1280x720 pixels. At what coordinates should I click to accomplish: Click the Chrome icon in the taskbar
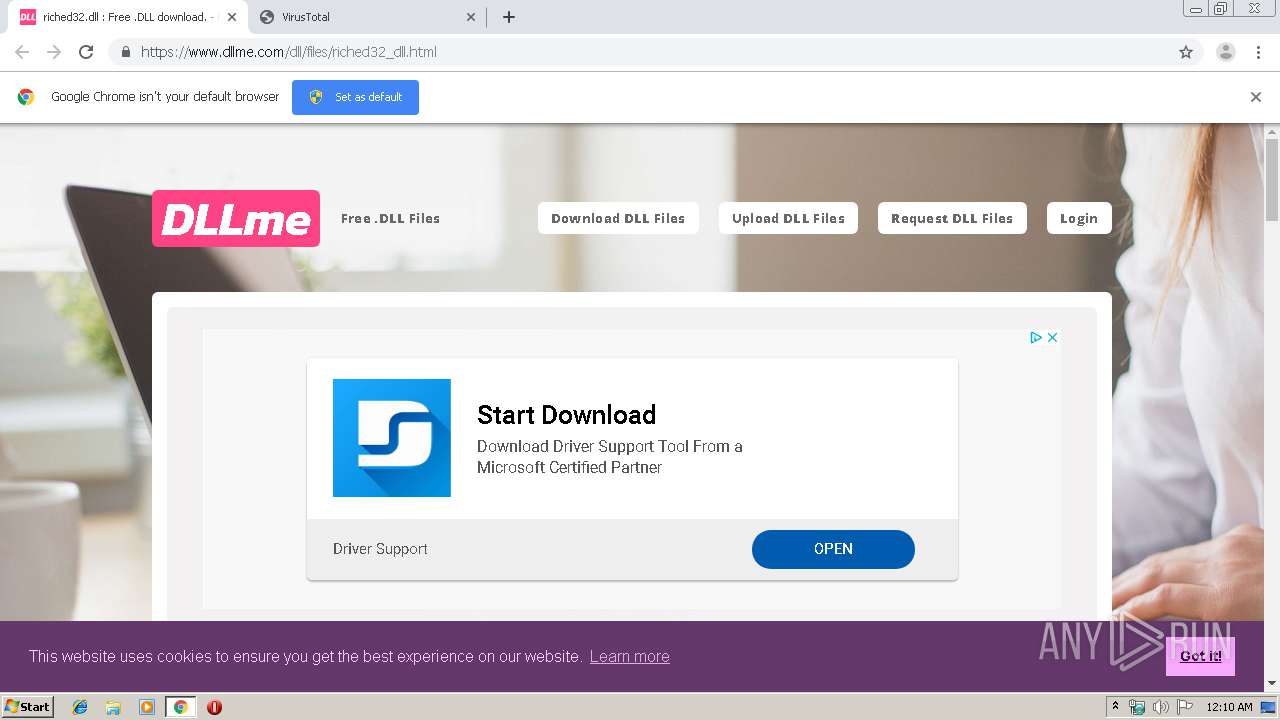[180, 707]
